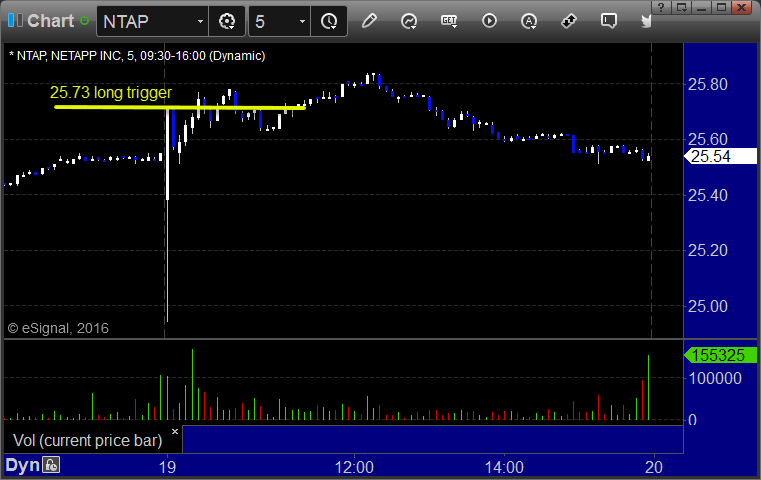761x480 pixels.
Task: Click the Dyn scaling label
Action: 22,465
